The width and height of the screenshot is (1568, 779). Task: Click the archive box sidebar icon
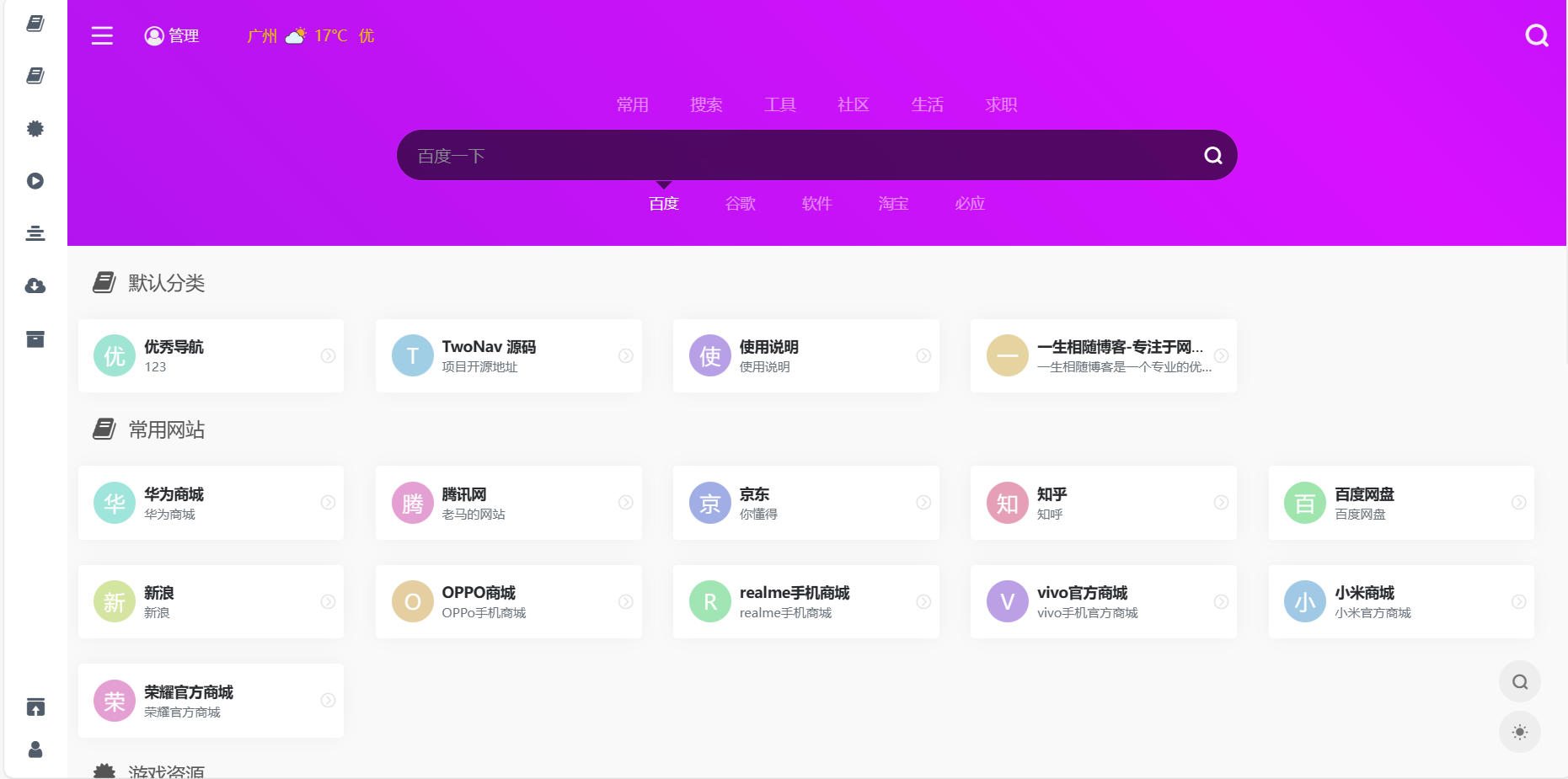[35, 339]
